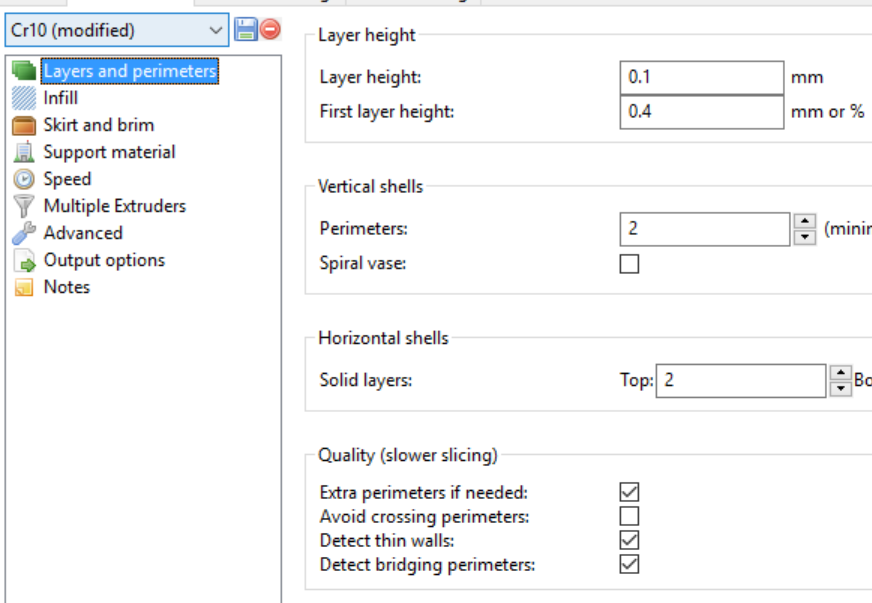Click the Layer height input field
The image size is (872, 603).
pyautogui.click(x=701, y=77)
